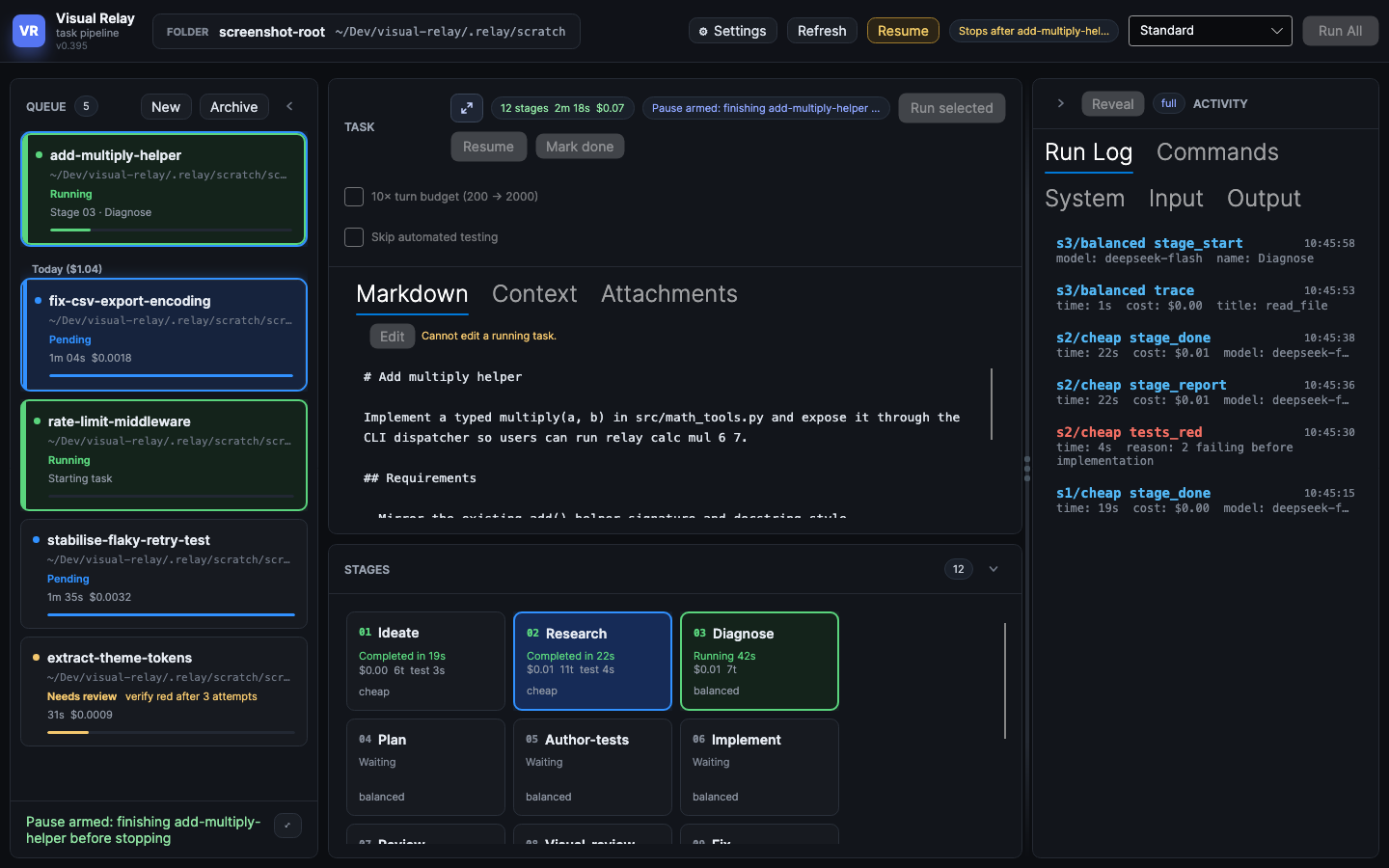Click the task panel's Resume button

489,147
